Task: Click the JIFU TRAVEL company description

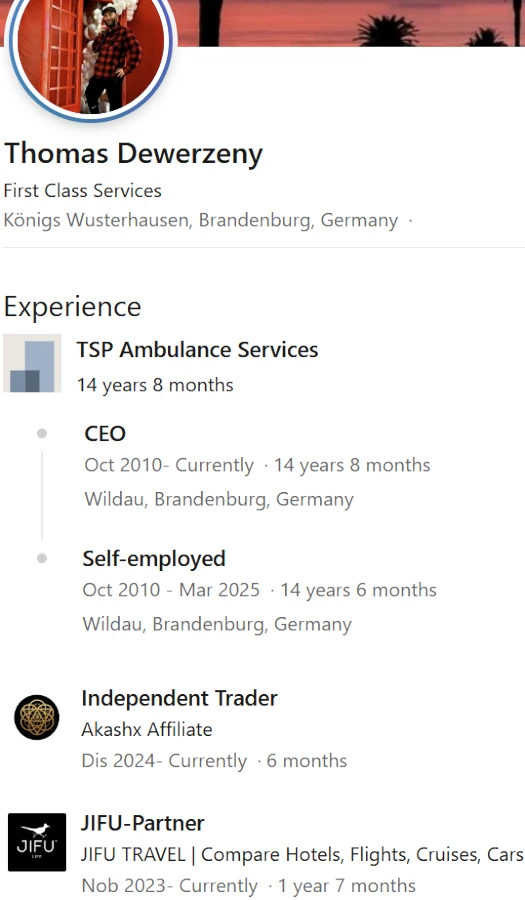Action: (302, 855)
